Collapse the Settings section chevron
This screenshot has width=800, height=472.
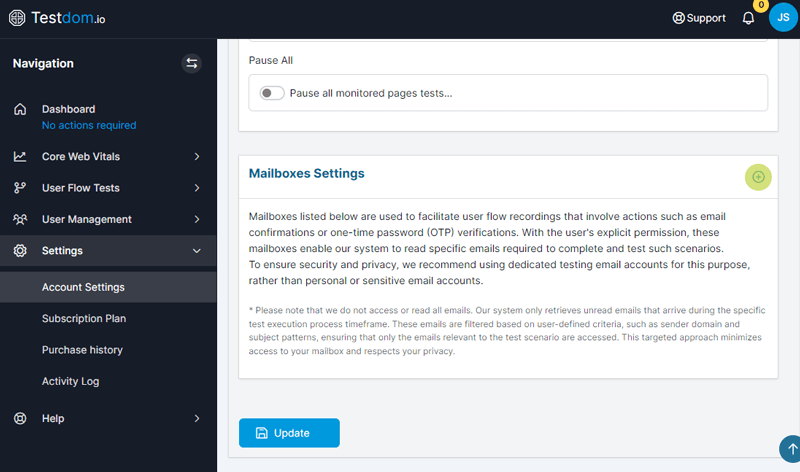pyautogui.click(x=196, y=251)
